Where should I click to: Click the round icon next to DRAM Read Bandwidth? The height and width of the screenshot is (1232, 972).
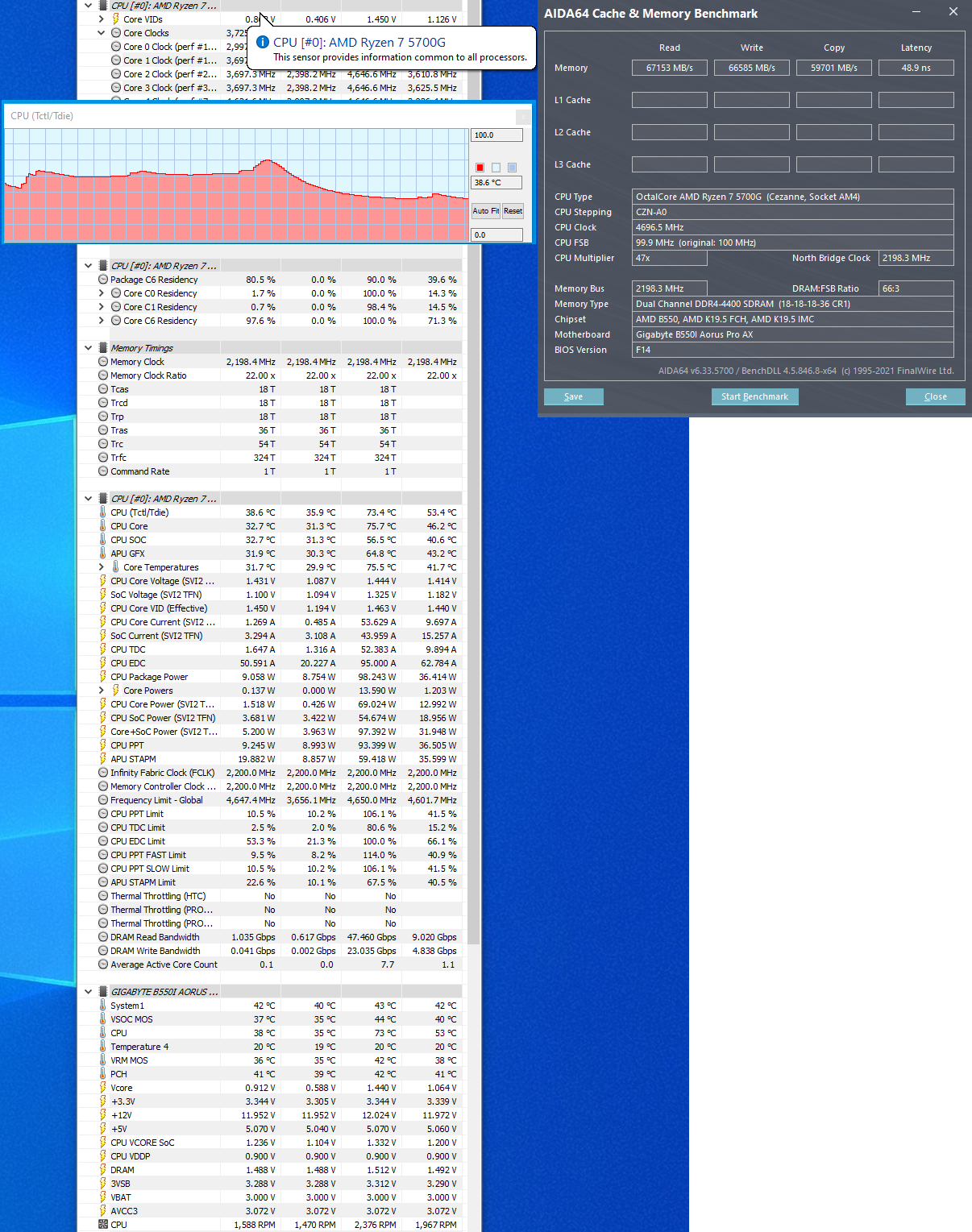coord(103,937)
